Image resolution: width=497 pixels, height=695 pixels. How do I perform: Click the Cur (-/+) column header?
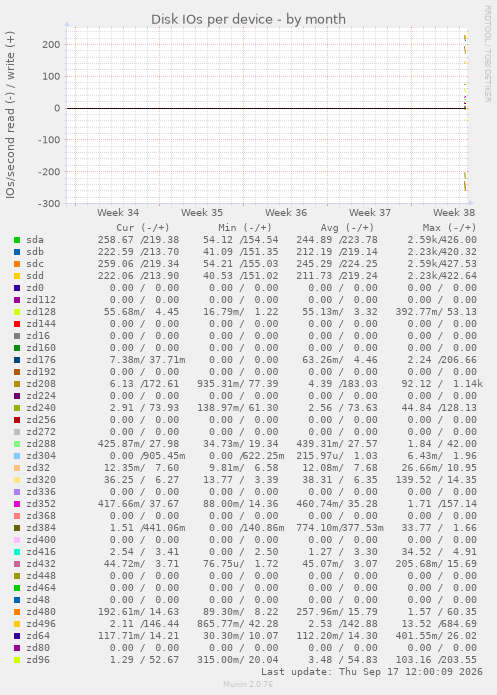(143, 228)
